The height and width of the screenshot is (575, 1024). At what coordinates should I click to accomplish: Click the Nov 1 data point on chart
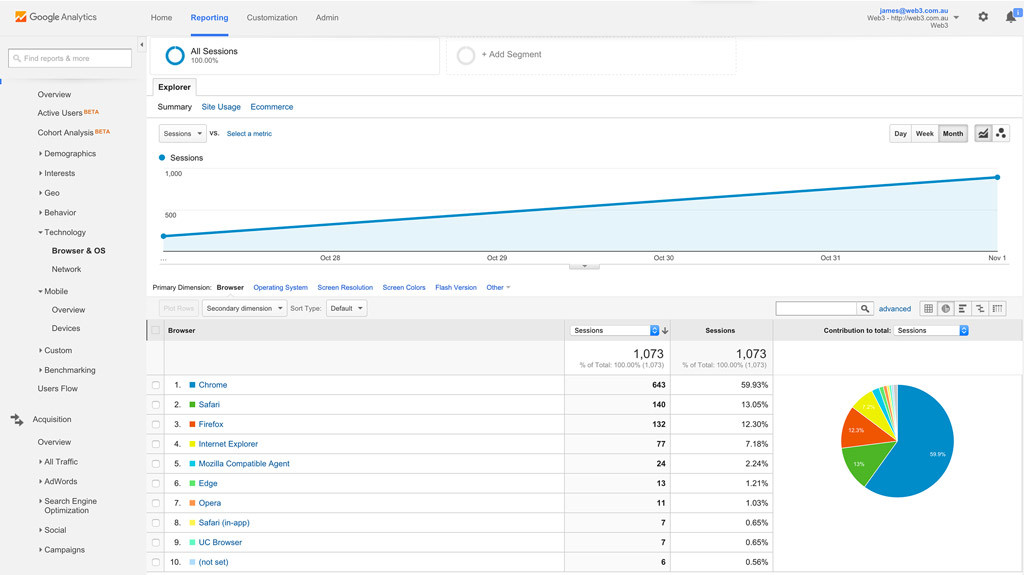pos(997,177)
